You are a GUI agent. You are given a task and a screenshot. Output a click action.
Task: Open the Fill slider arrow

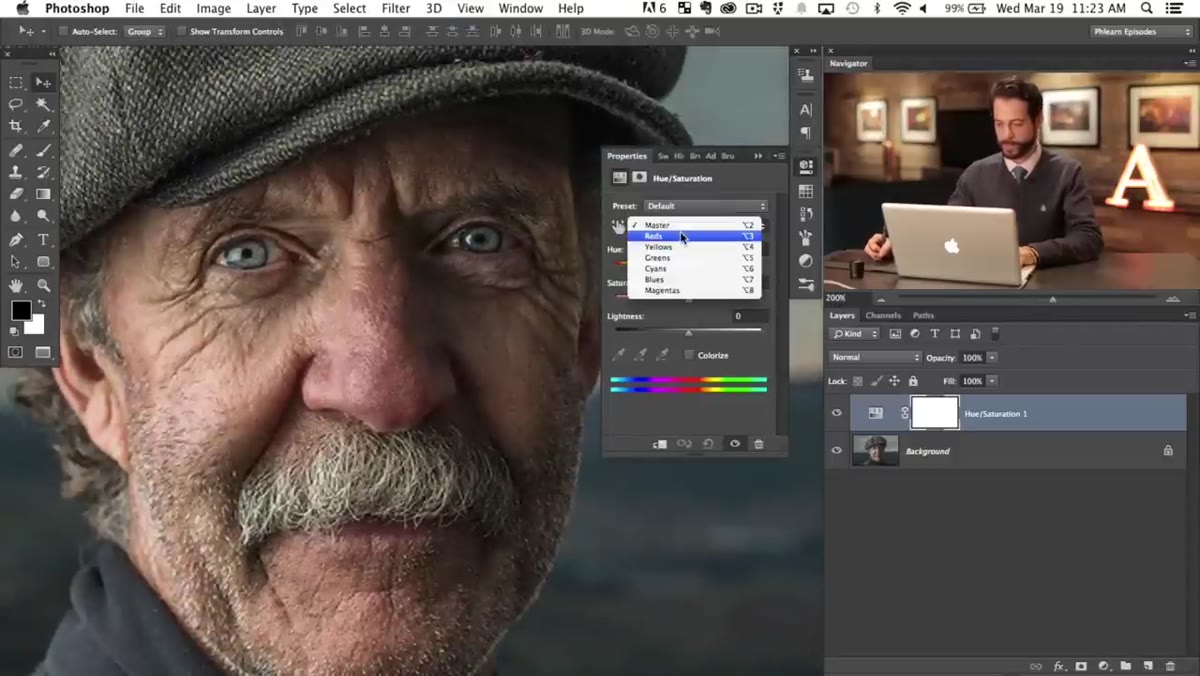coord(992,381)
